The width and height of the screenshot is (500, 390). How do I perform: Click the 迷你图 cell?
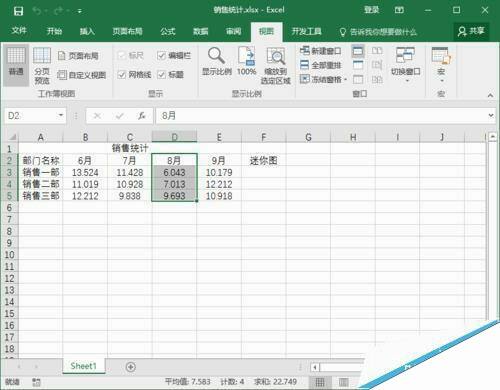tap(264, 161)
